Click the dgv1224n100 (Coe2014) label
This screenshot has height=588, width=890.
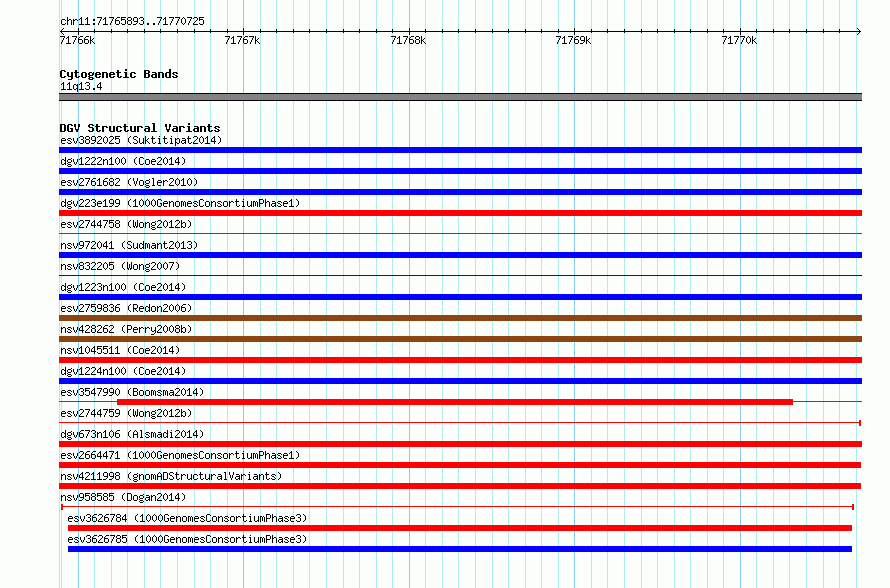(123, 371)
